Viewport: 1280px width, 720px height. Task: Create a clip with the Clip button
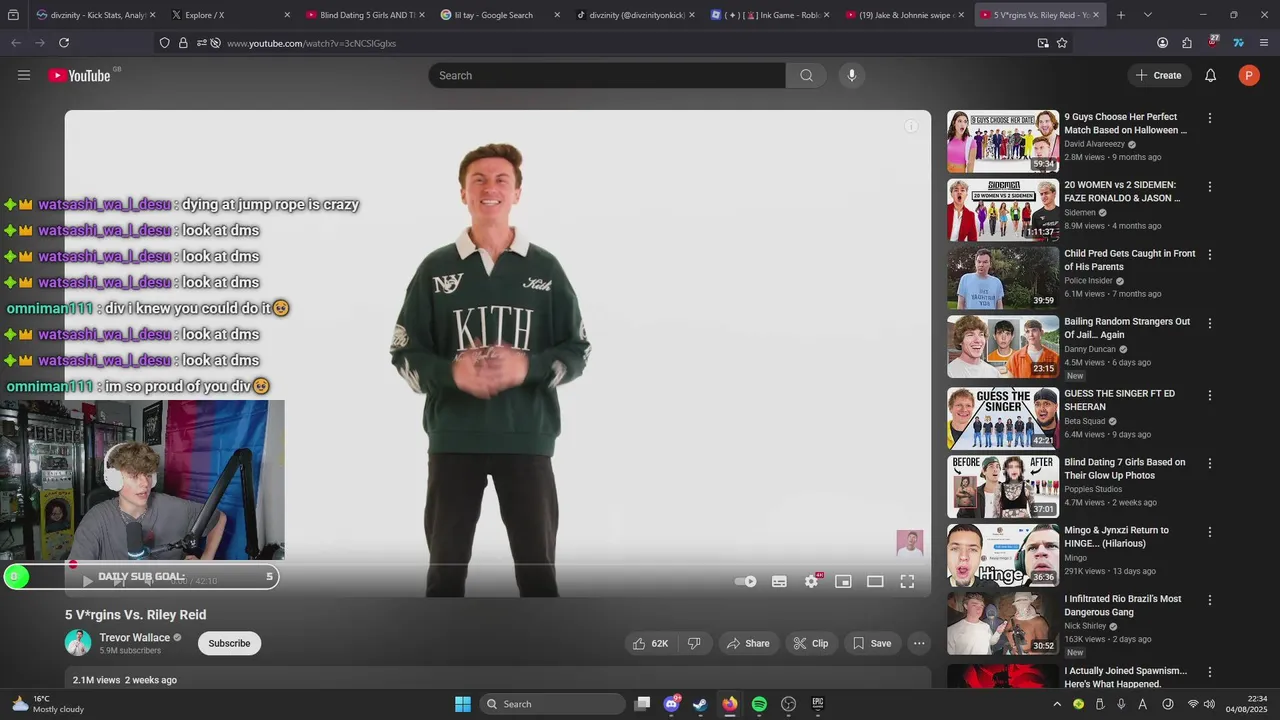811,643
